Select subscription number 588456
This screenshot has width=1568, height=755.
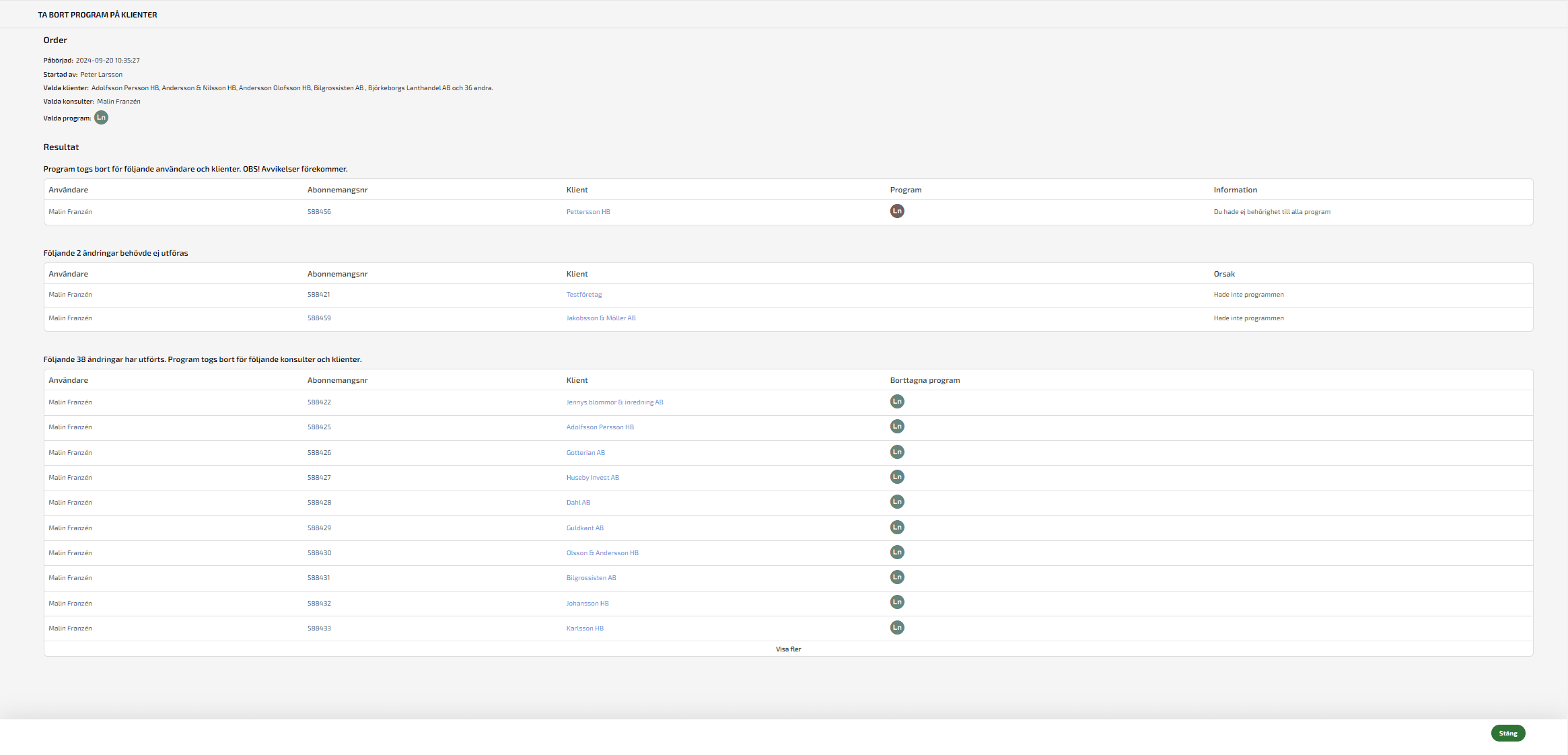coord(319,212)
